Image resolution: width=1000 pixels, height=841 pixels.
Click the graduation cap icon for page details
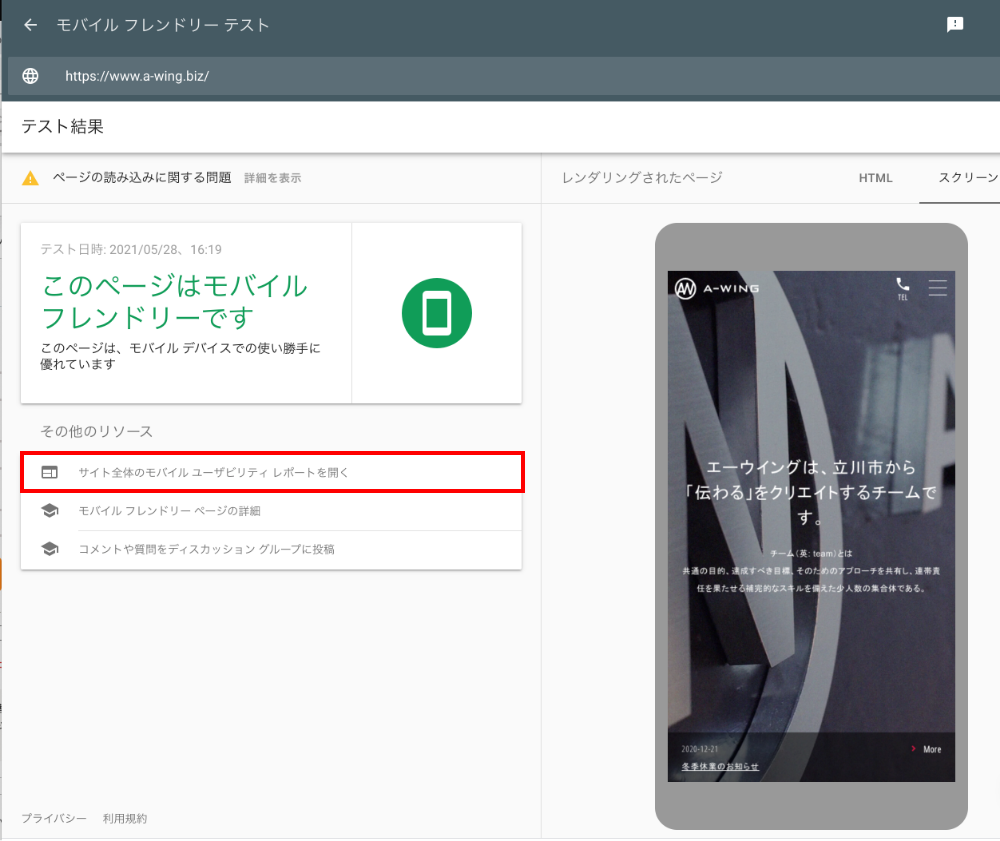(x=49, y=511)
